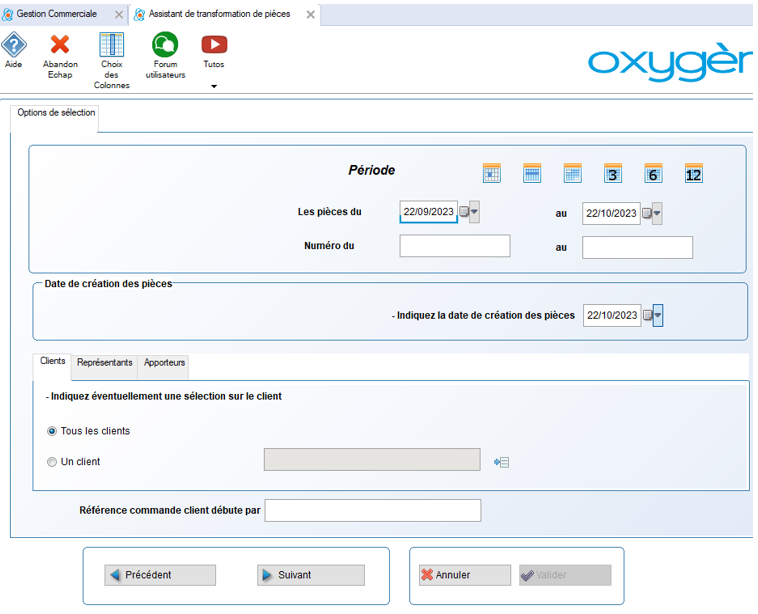The image size is (758, 614).
Task: Select the 12-month period calendar icon
Action: [x=693, y=173]
